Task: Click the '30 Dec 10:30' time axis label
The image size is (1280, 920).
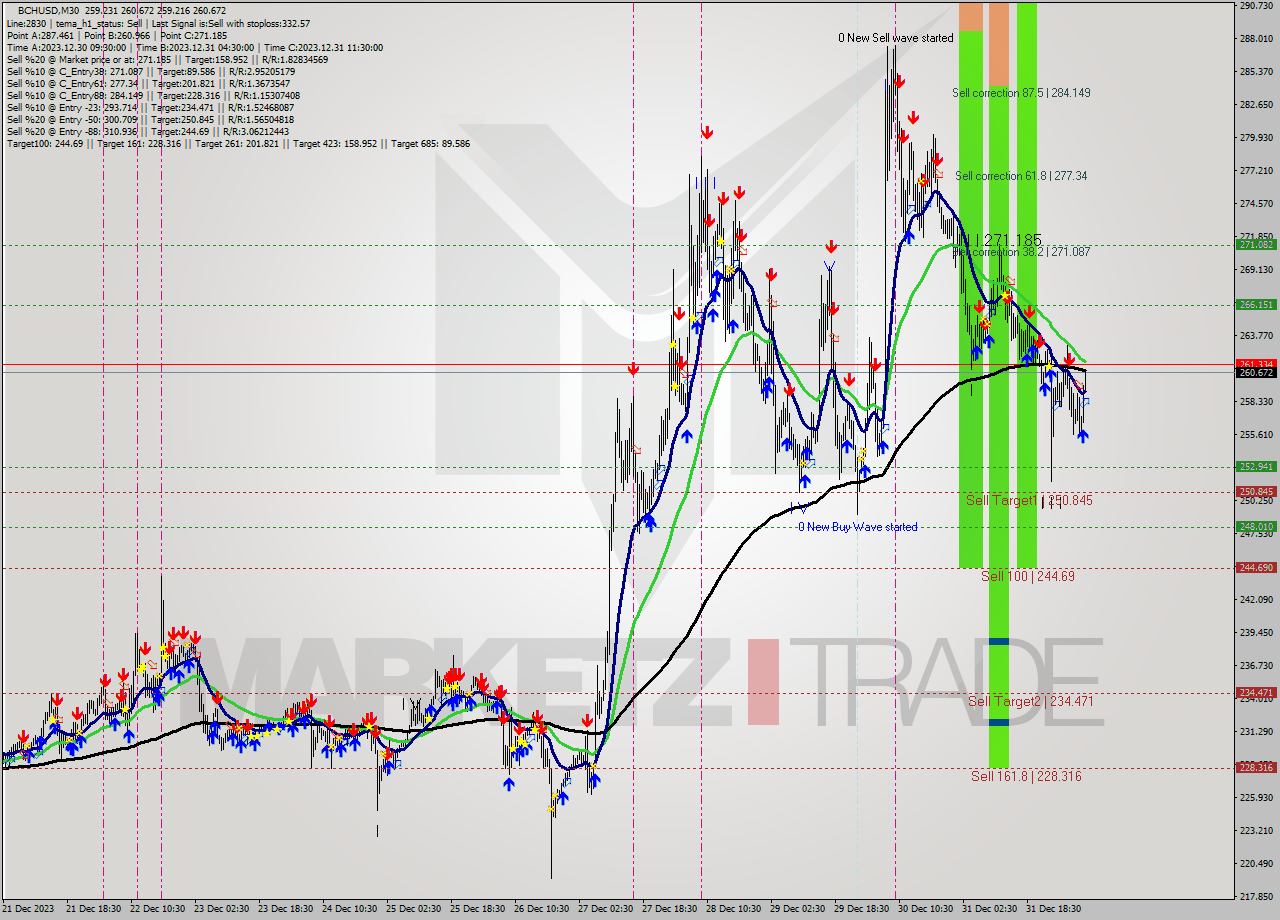Action: coord(925,909)
